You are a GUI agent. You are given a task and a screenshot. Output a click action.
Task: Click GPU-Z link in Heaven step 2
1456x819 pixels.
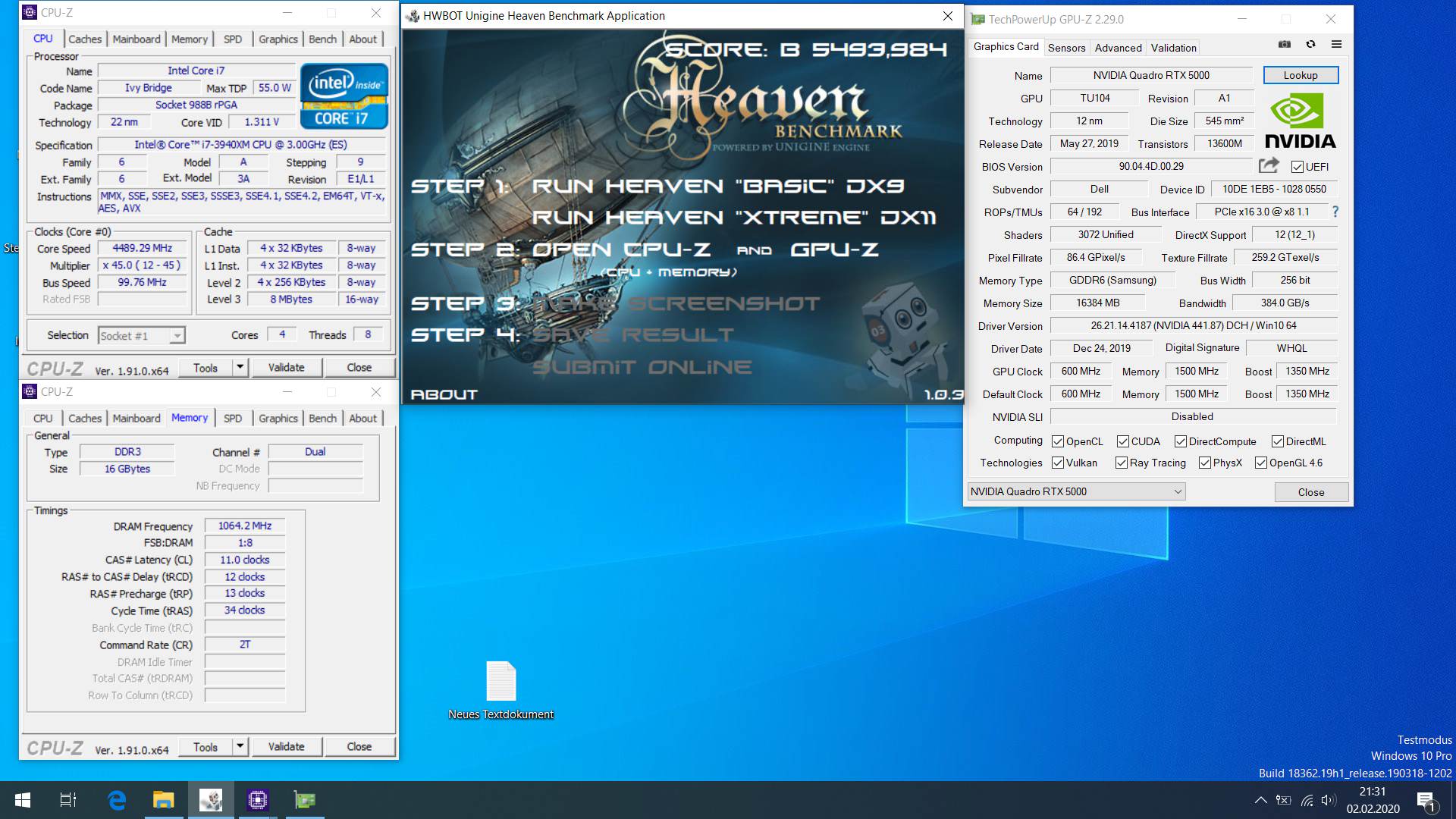(835, 249)
